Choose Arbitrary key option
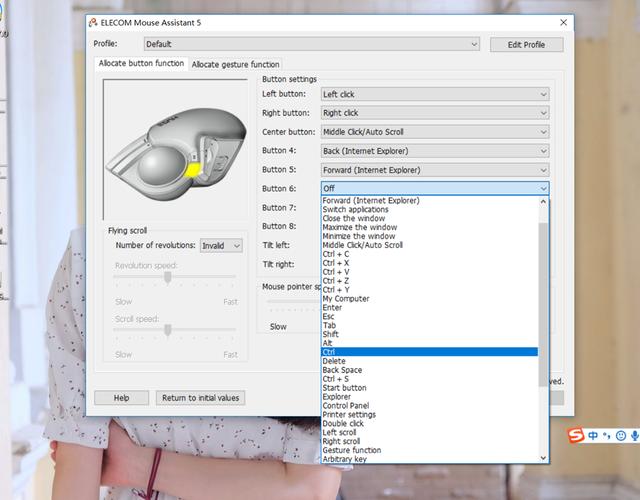Screen dimensions: 640x500 pyautogui.click(x=430, y=459)
